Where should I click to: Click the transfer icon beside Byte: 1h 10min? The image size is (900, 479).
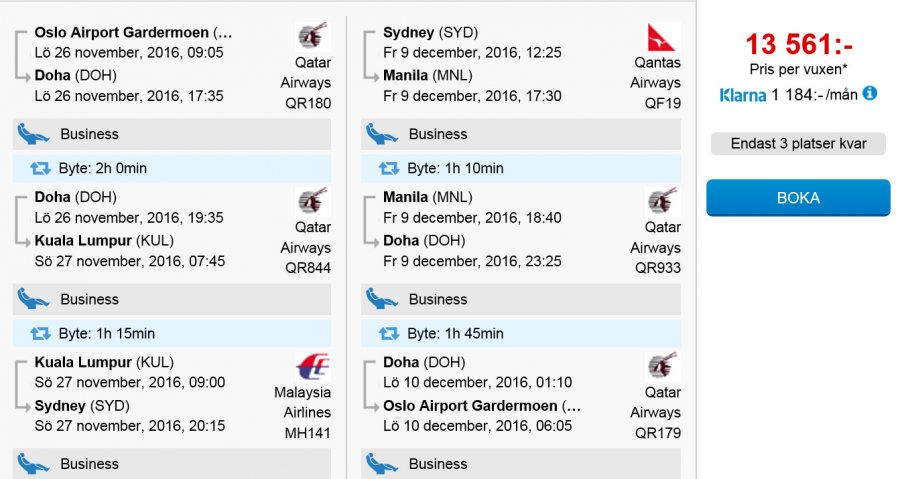pos(389,168)
